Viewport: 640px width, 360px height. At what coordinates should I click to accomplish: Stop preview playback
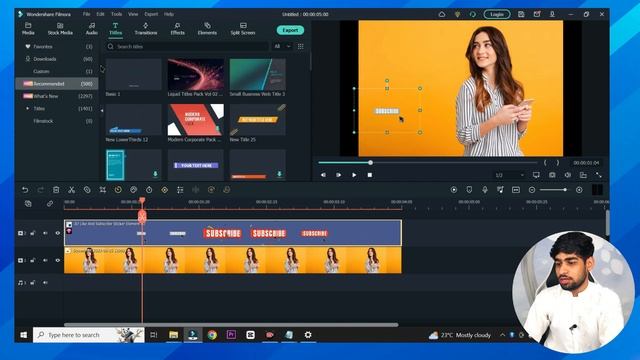370,175
